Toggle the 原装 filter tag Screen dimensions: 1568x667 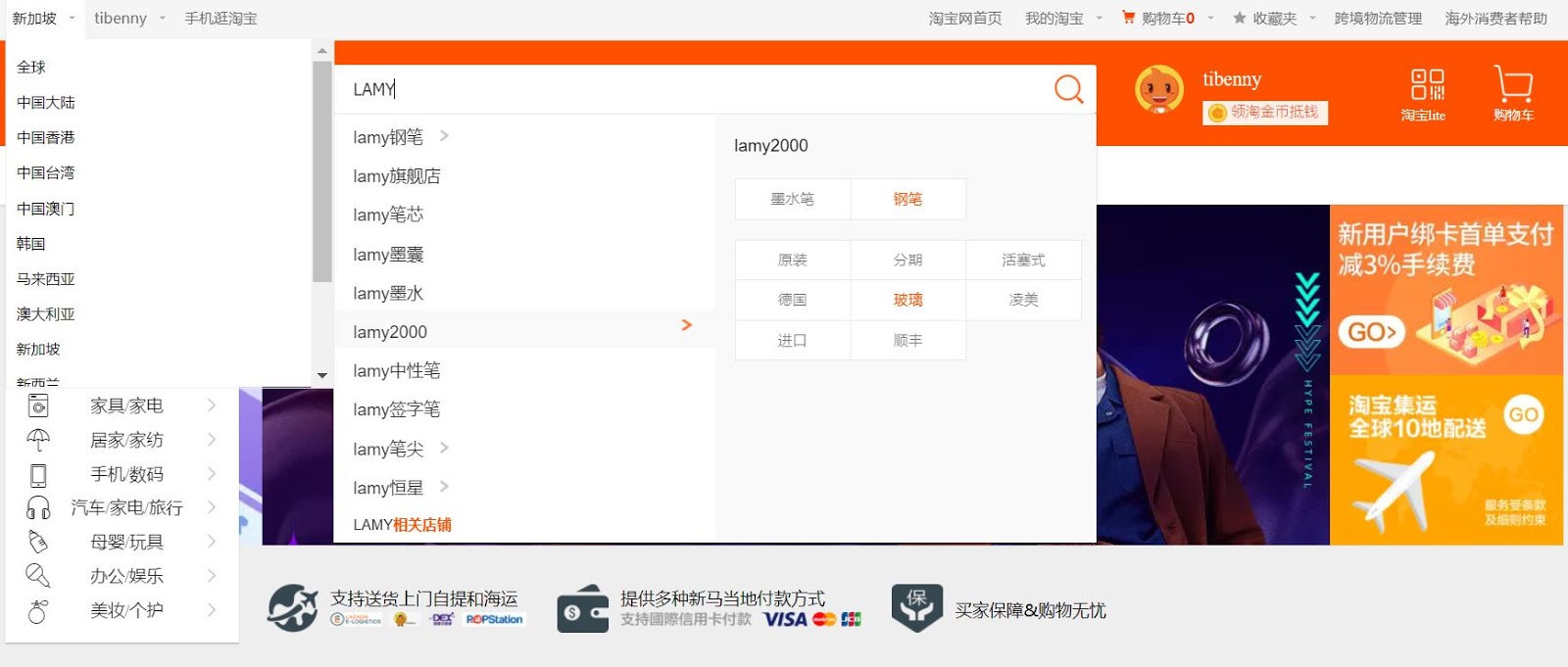[x=792, y=260]
